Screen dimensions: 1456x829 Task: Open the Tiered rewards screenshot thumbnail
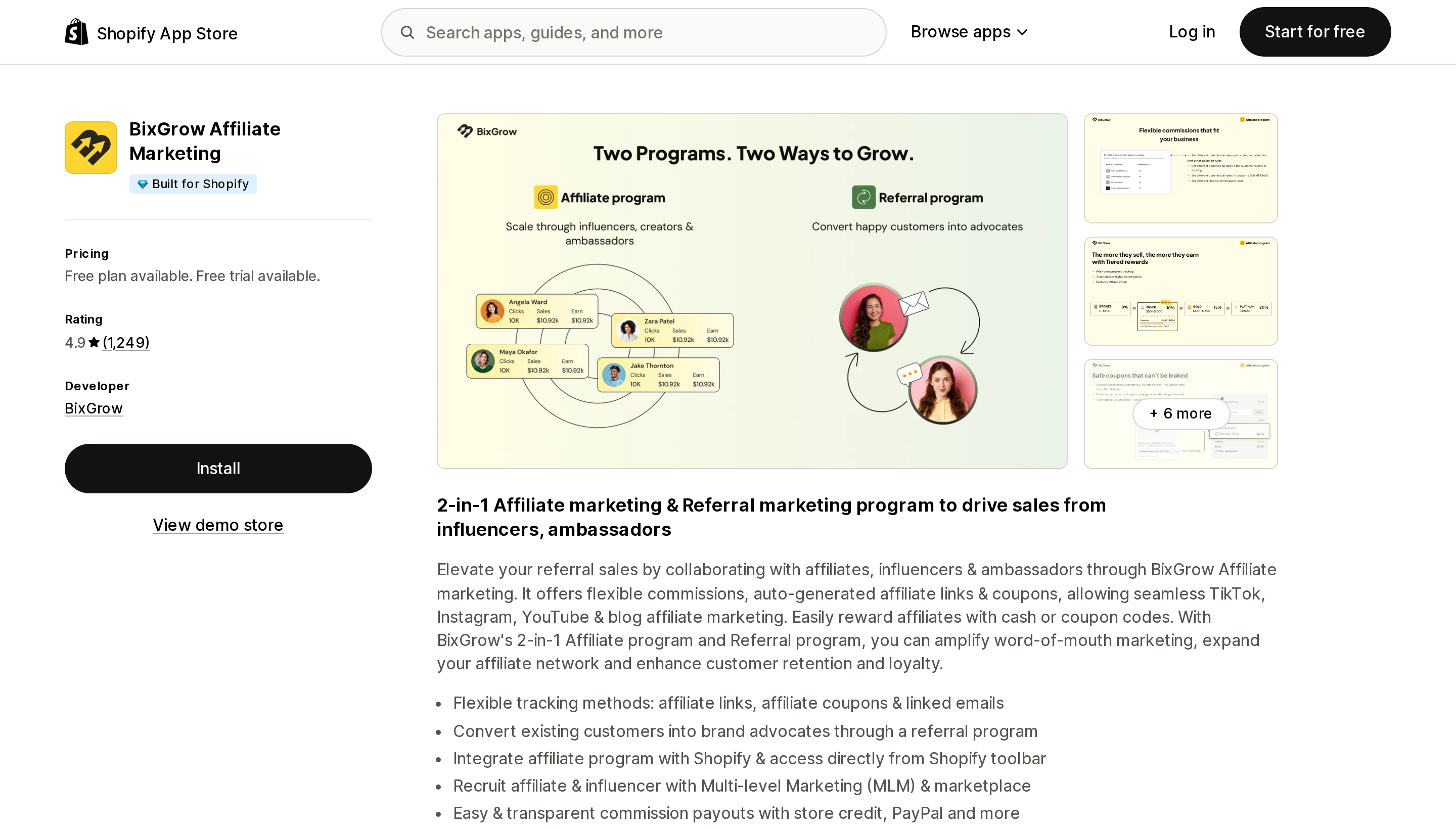pyautogui.click(x=1180, y=291)
